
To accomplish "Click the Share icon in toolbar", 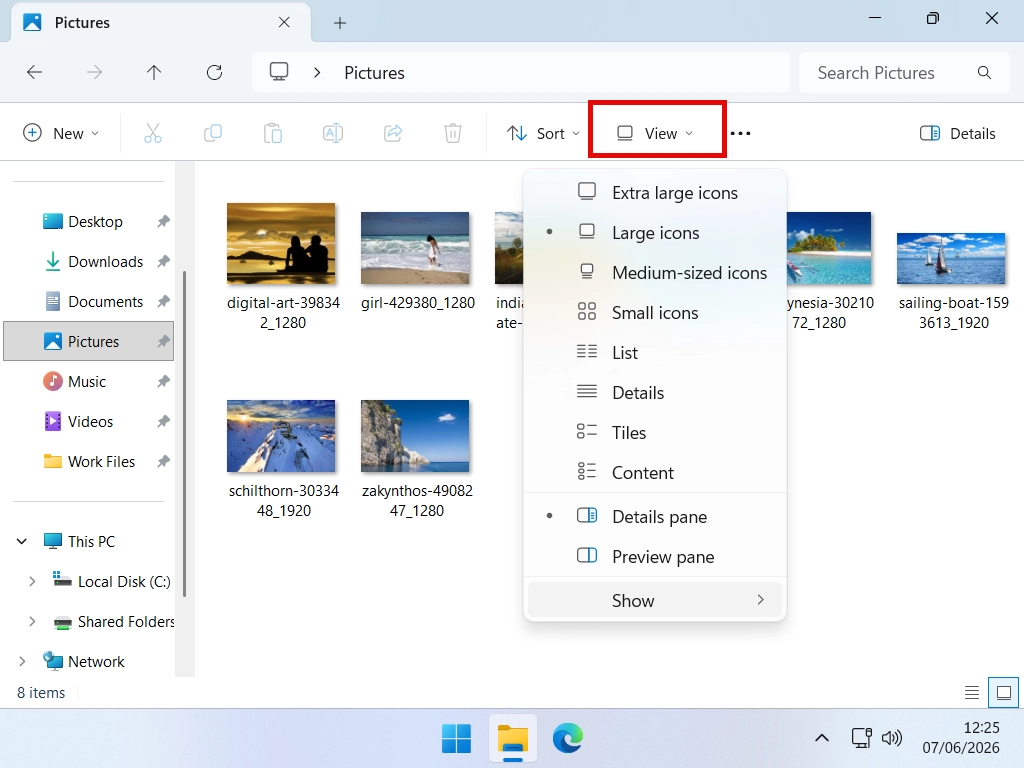I will 393,133.
